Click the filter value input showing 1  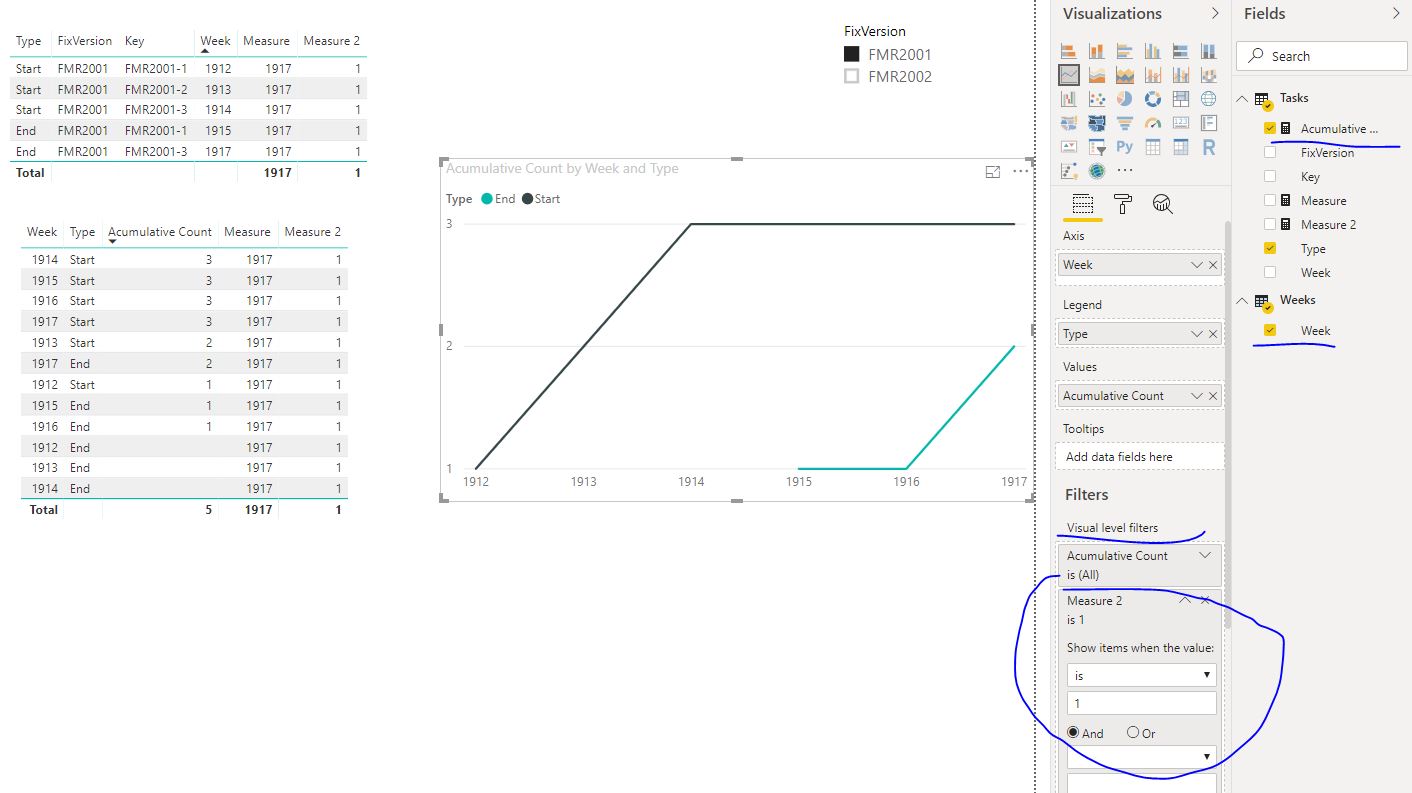(x=1141, y=703)
